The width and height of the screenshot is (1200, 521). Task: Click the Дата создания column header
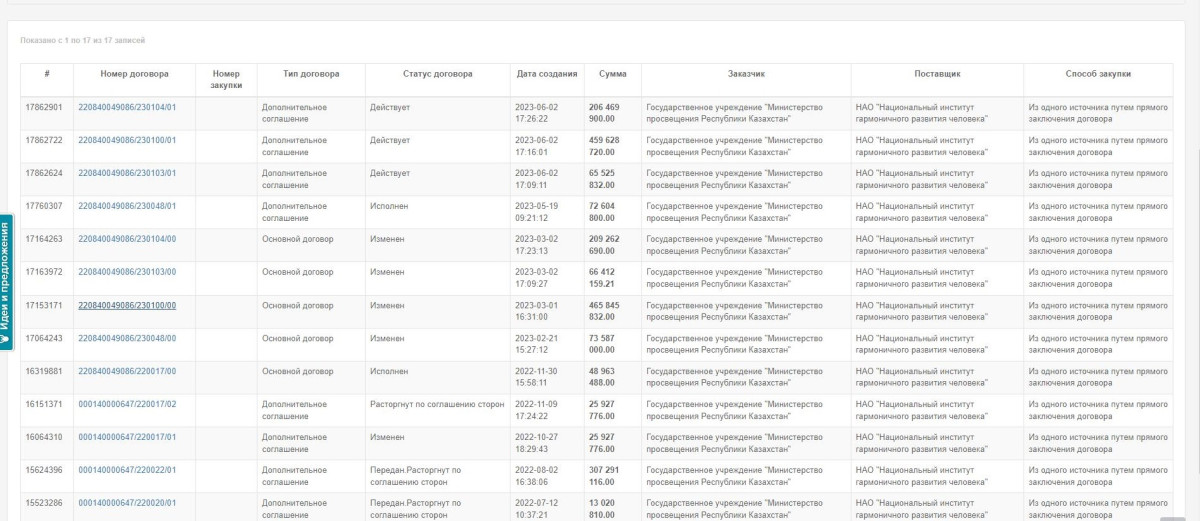coord(547,74)
